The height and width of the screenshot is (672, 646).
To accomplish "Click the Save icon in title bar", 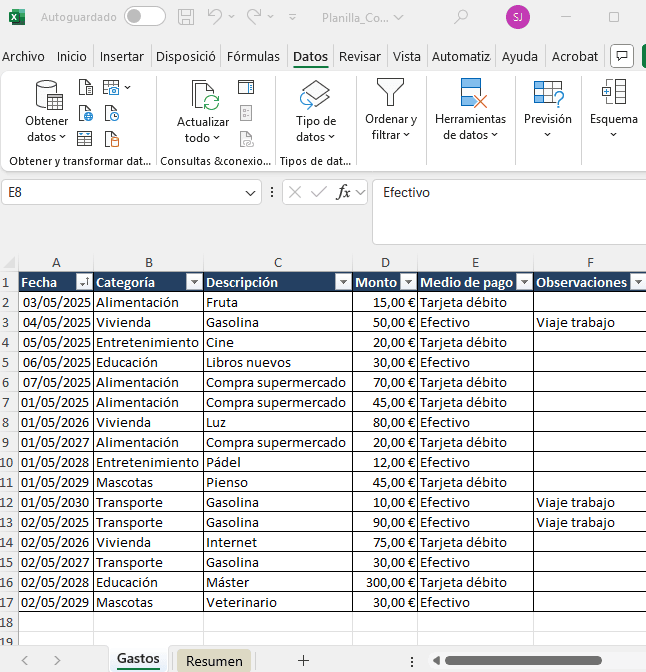I will click(186, 17).
